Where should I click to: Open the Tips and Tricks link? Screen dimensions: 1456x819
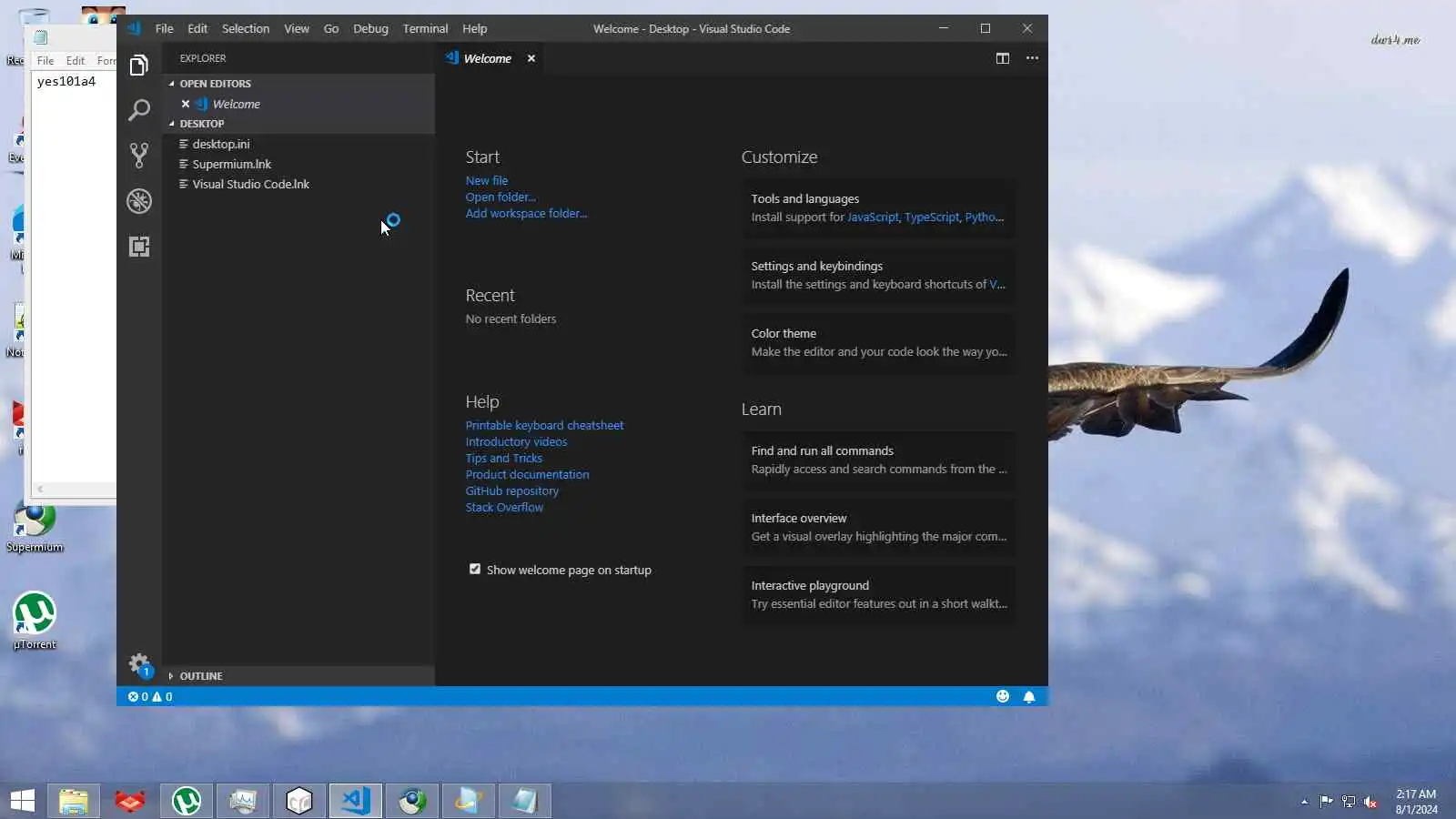(x=504, y=459)
